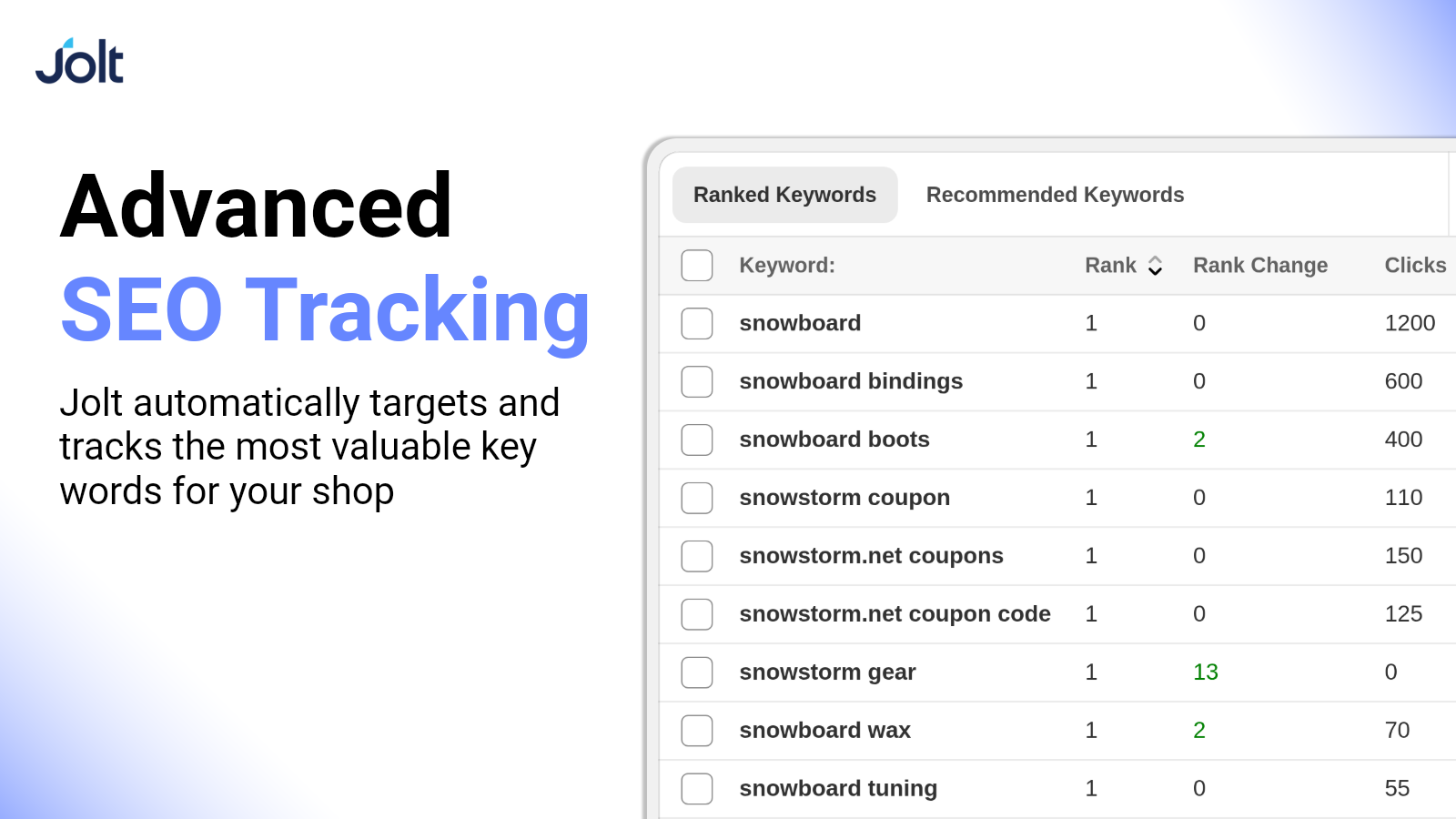
Task: Tick the snowboard tuning checkbox
Action: pos(697,790)
